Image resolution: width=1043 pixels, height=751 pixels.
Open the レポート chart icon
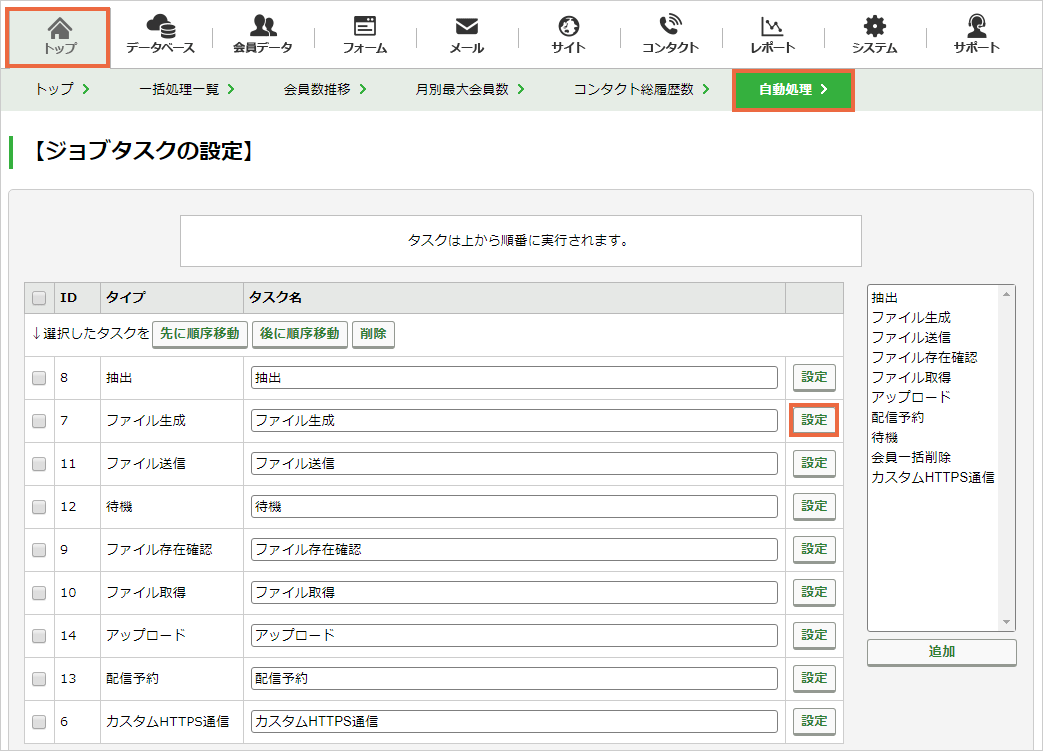(772, 36)
